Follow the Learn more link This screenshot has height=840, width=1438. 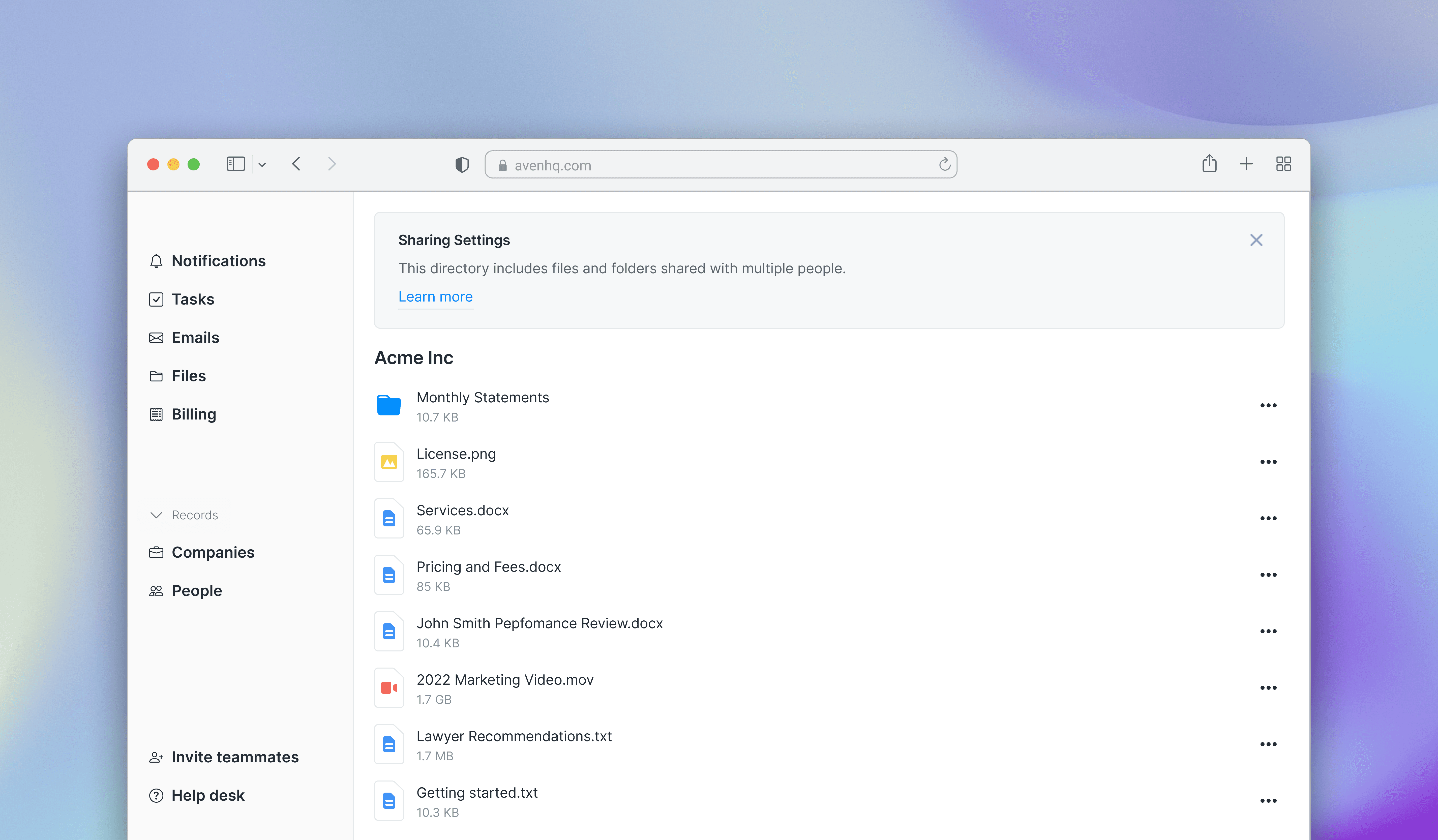[435, 297]
